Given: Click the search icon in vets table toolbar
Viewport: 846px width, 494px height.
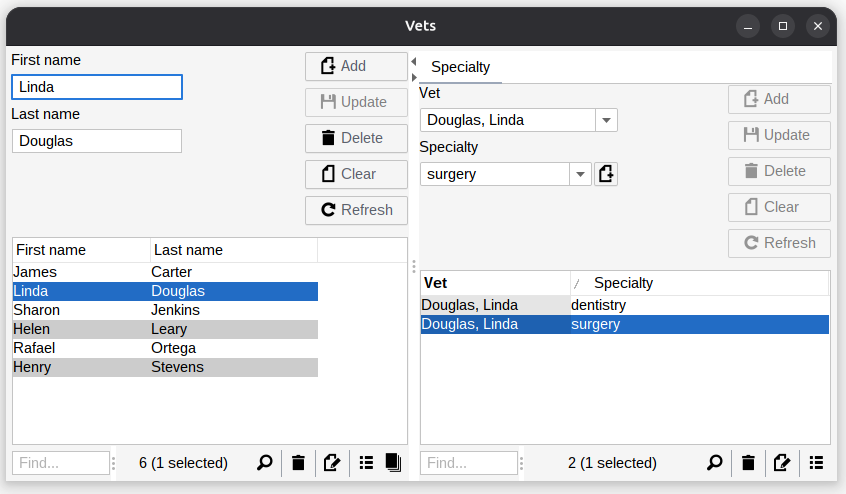Looking at the screenshot, I should click(265, 463).
